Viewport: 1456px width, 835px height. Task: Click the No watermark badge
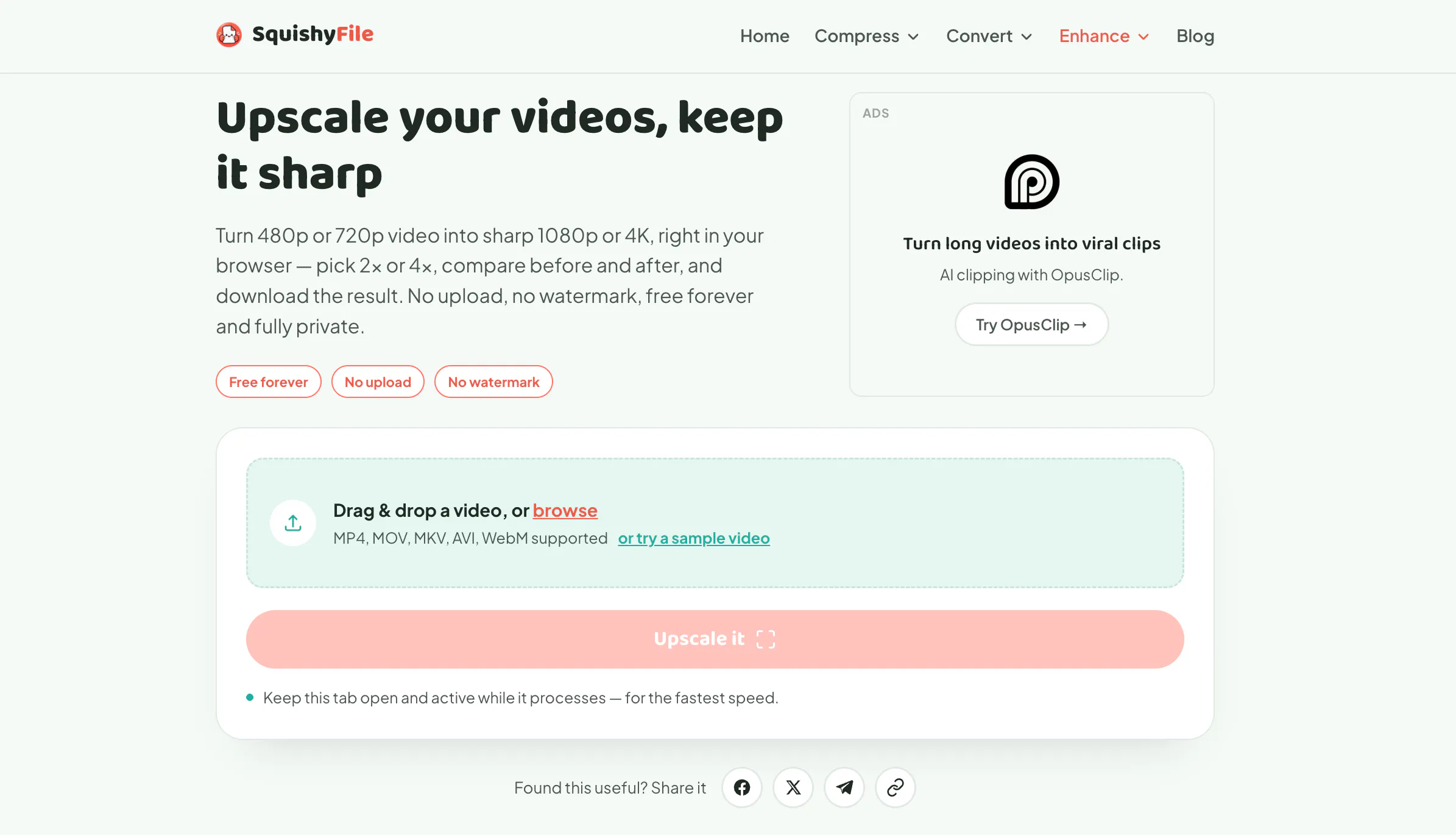(493, 382)
